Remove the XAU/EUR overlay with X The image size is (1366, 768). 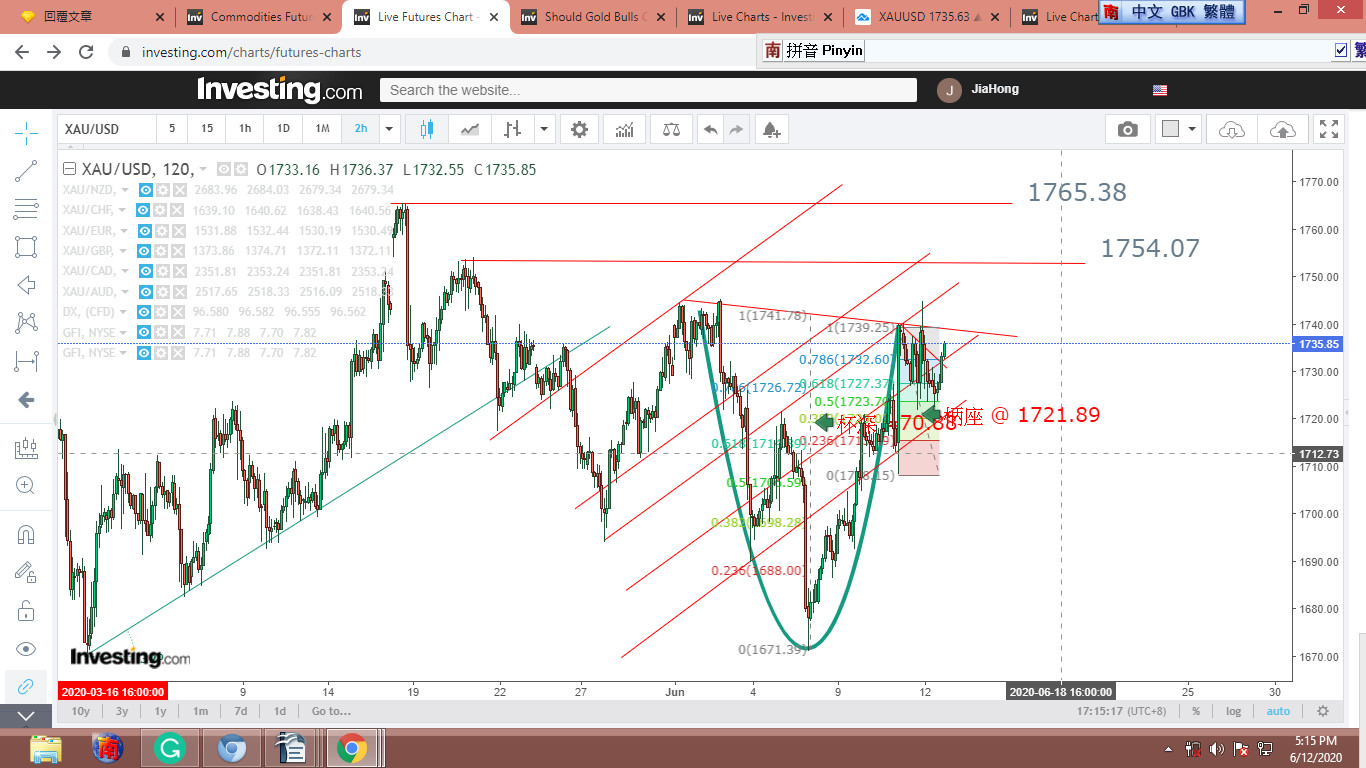pyautogui.click(x=179, y=230)
